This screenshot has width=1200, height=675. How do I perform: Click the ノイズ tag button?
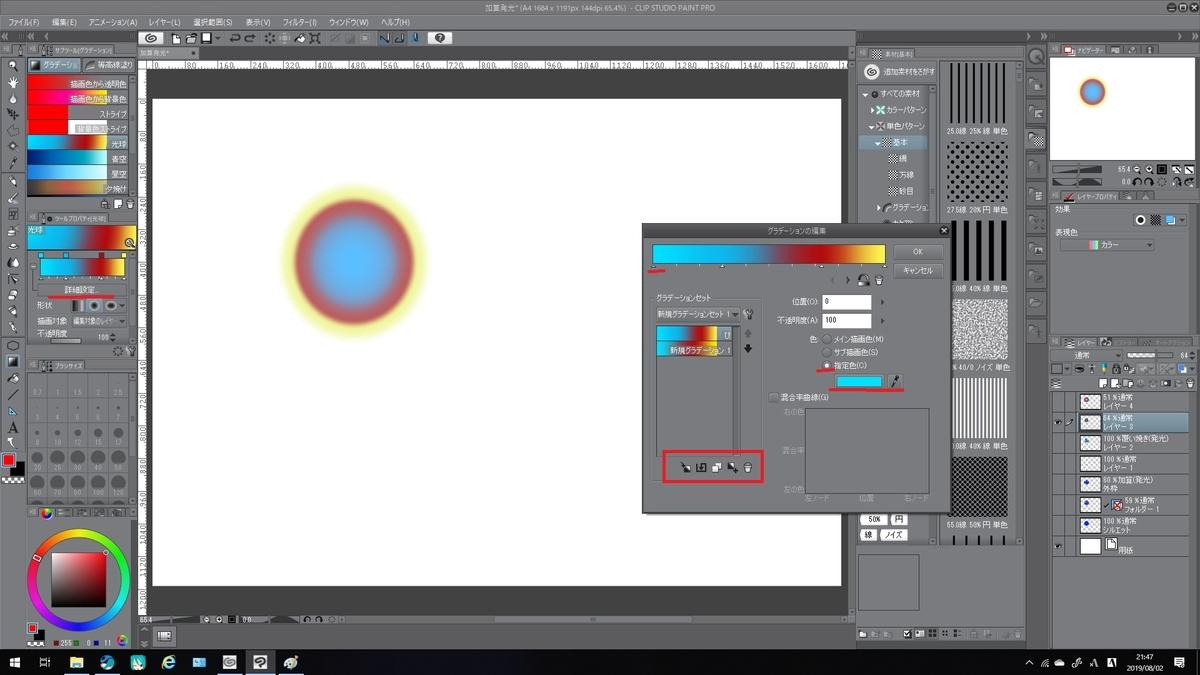892,535
